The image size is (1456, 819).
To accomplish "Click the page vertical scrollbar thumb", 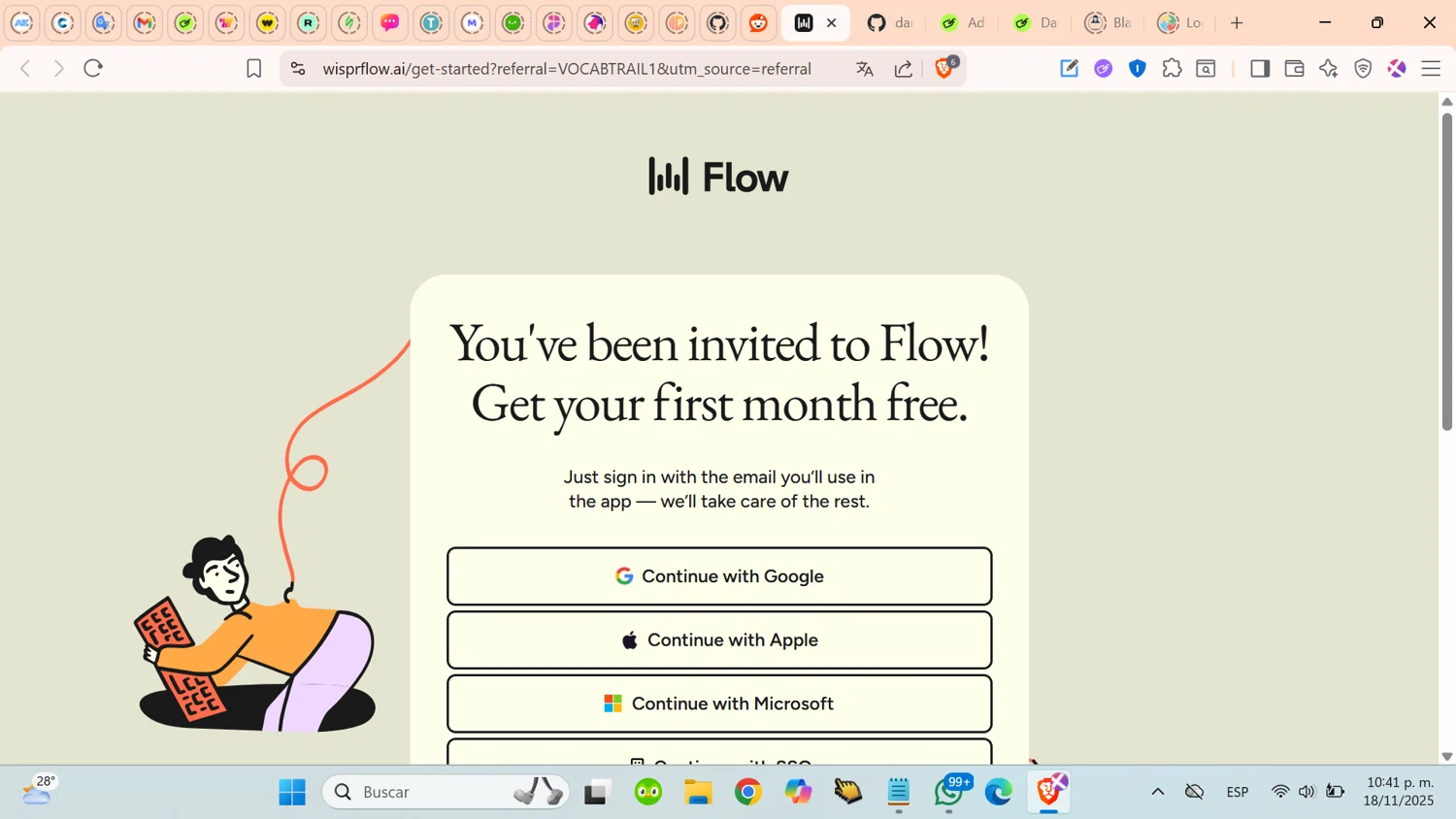I will coord(1447,272).
